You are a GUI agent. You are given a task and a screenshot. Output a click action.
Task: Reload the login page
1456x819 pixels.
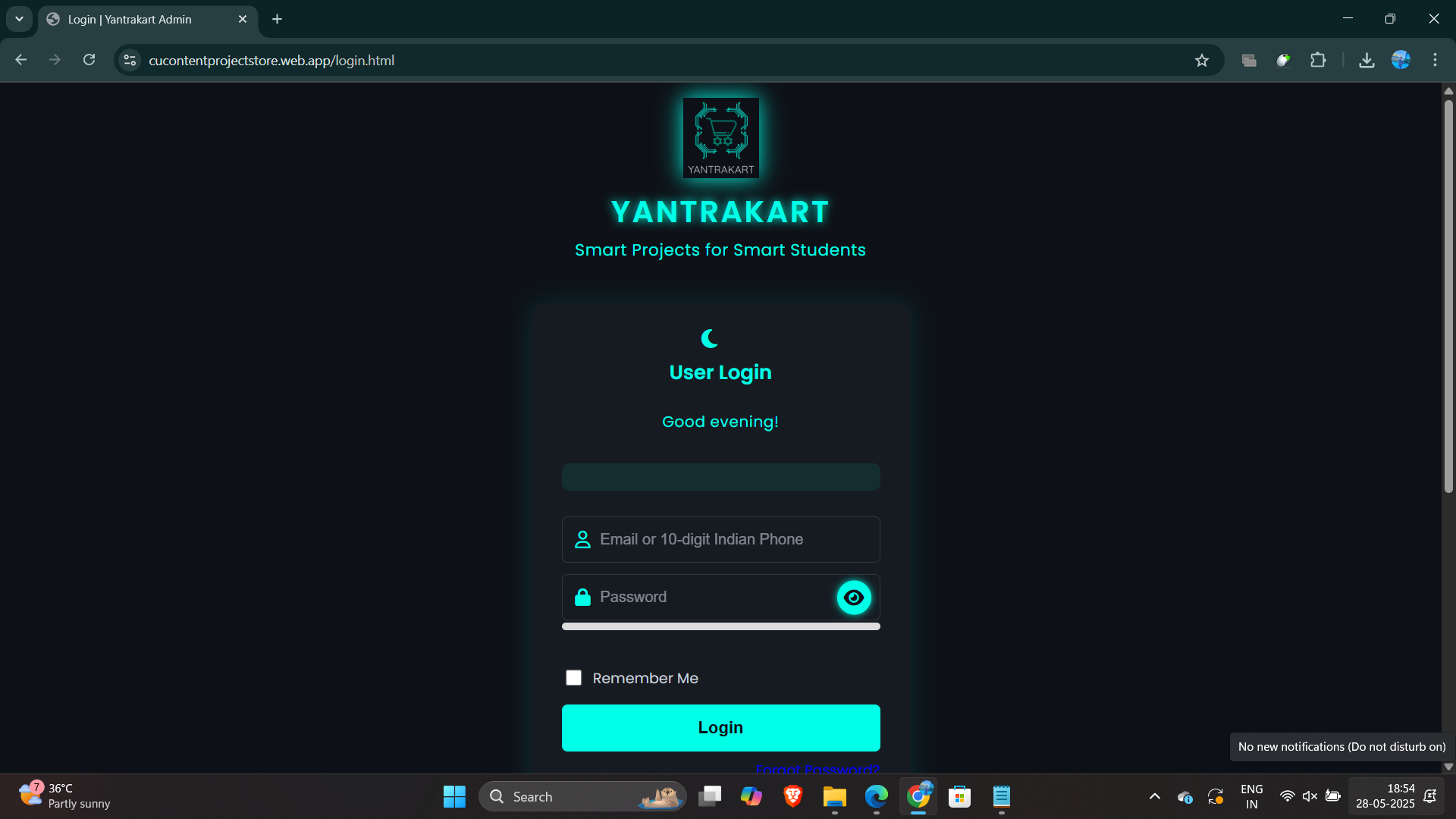[x=89, y=61]
